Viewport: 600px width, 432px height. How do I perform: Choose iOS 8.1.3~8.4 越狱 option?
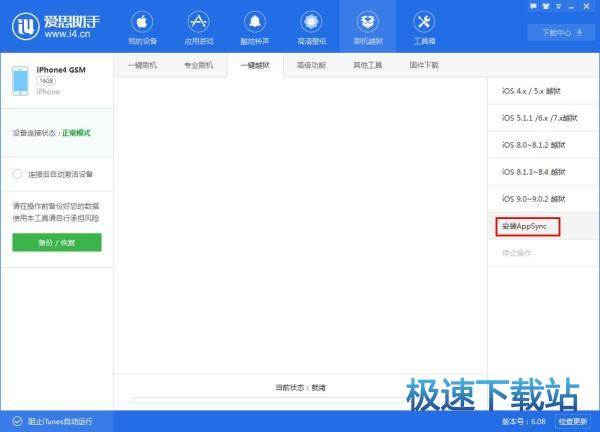(543, 172)
